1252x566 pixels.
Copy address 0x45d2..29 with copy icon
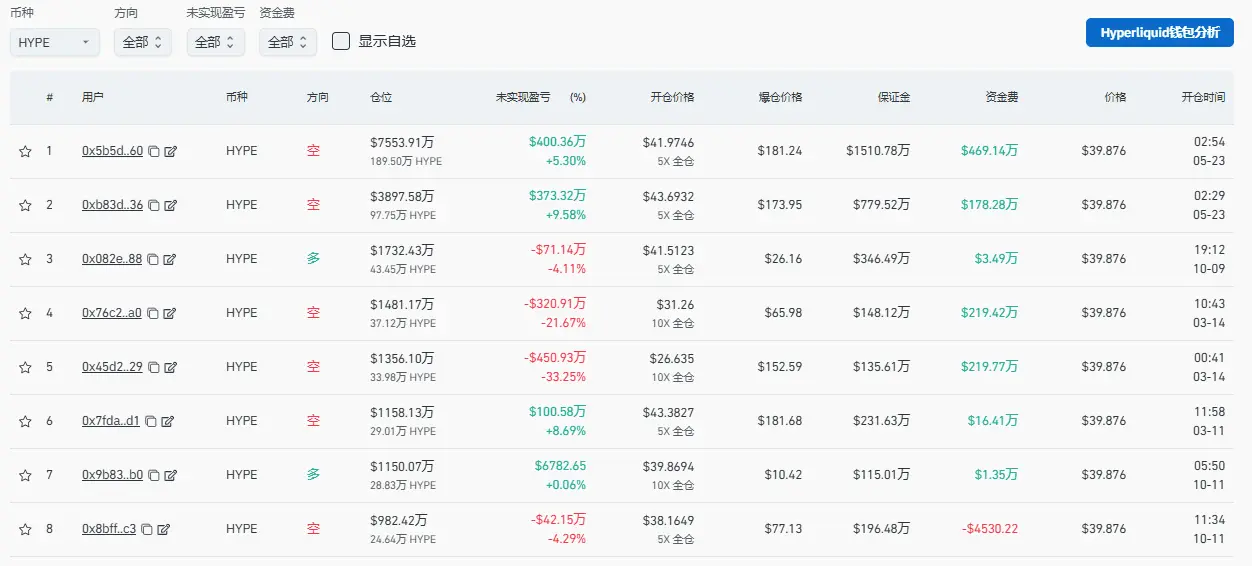[153, 367]
